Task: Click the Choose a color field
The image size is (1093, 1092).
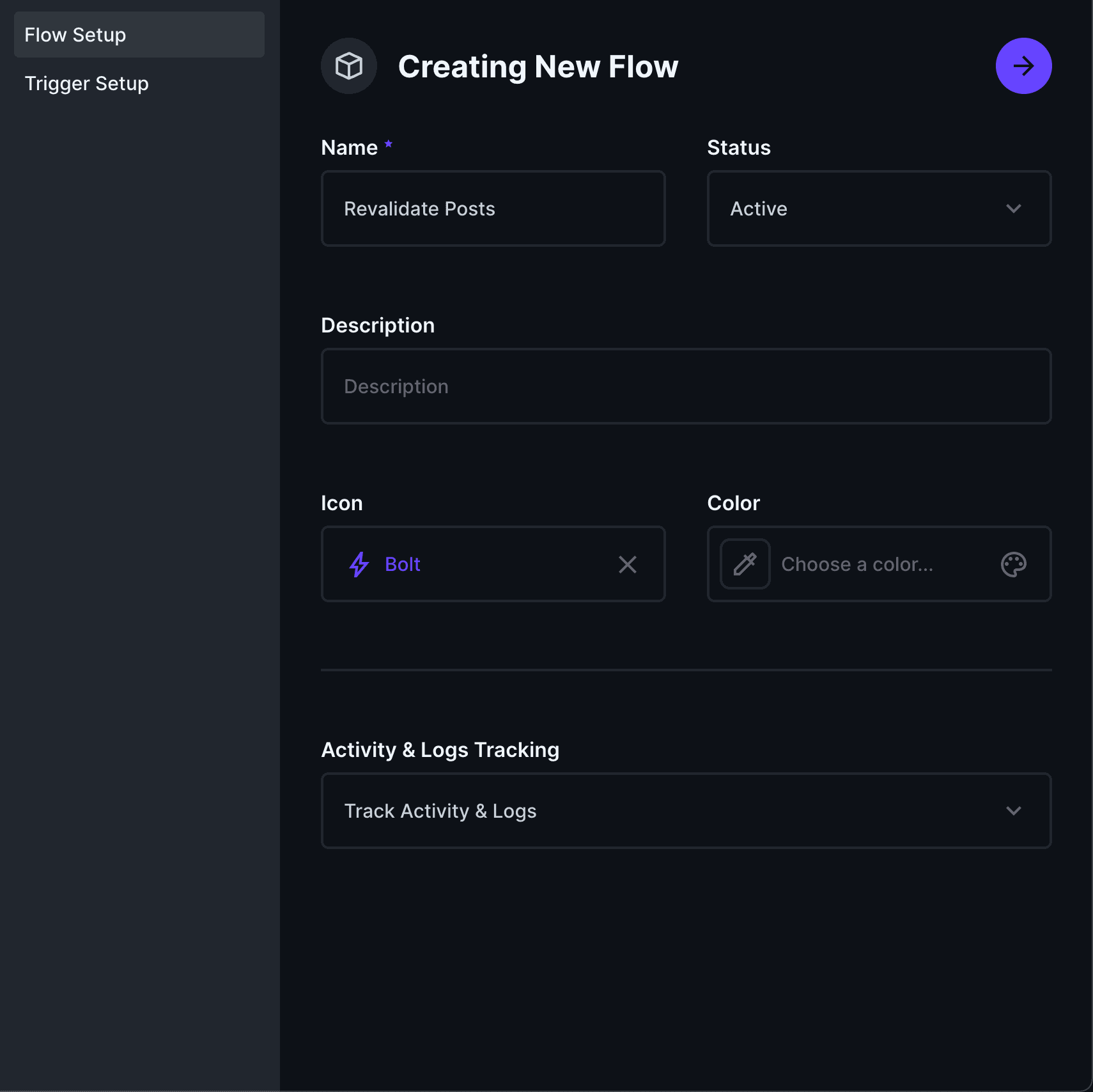Action: (x=857, y=564)
